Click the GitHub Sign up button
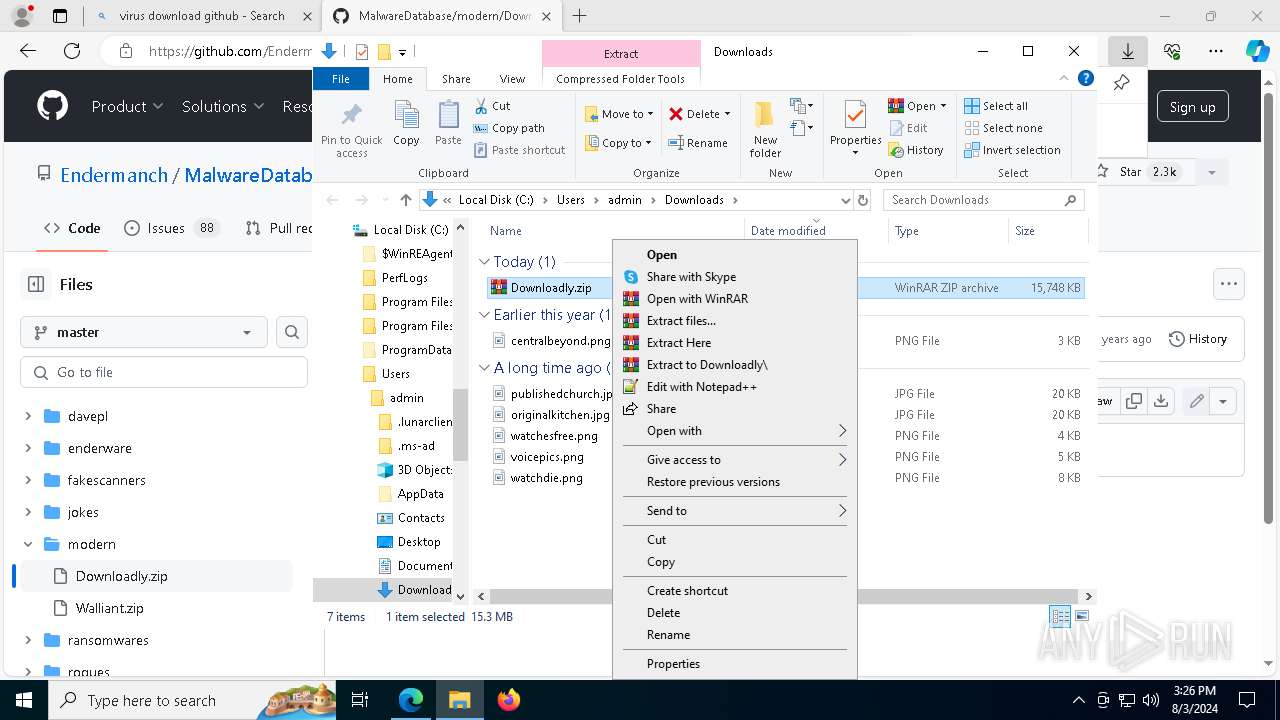Screen dimensions: 1280x720 point(1192,107)
